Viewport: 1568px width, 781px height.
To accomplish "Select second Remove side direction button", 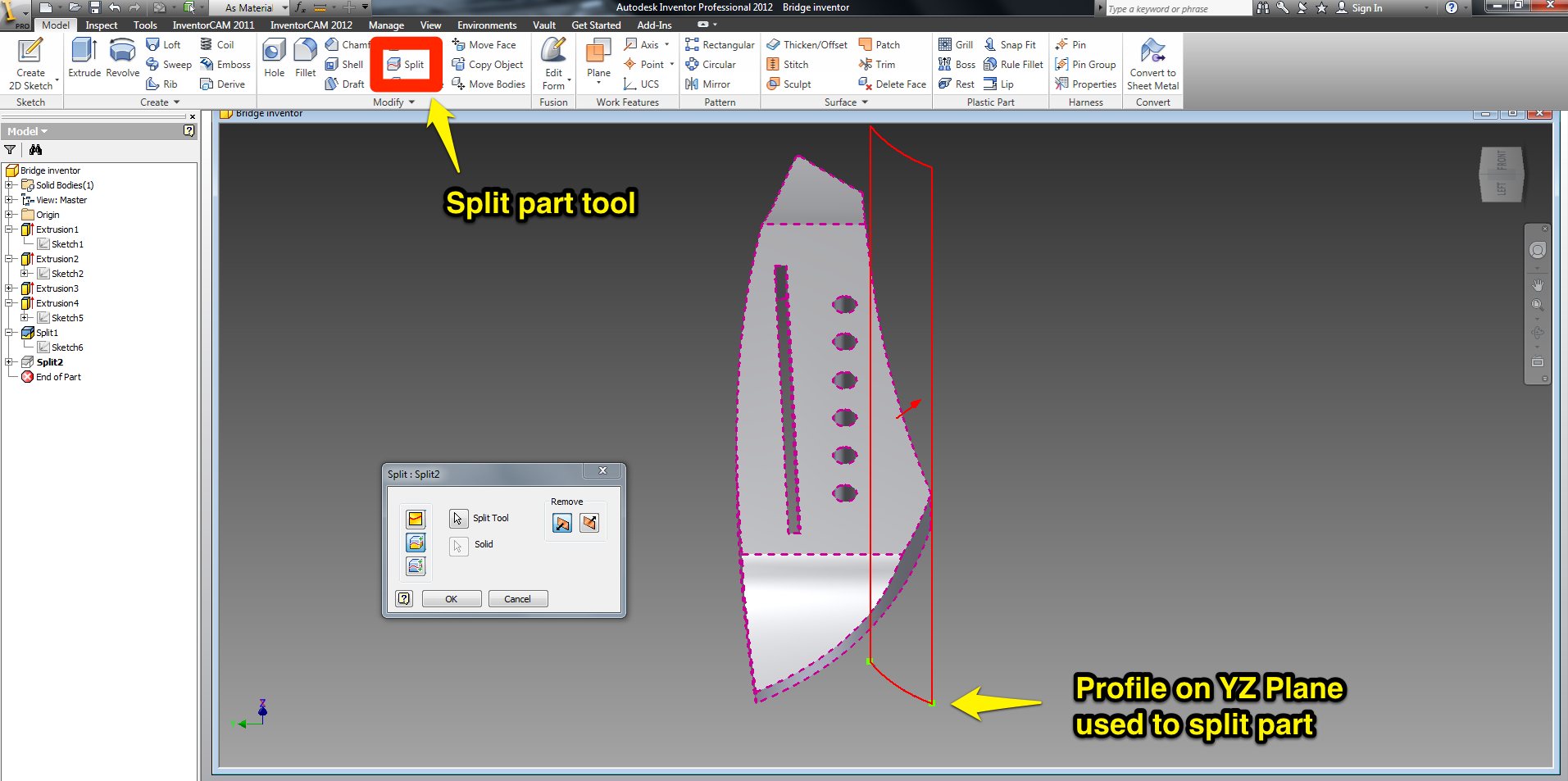I will pos(589,523).
